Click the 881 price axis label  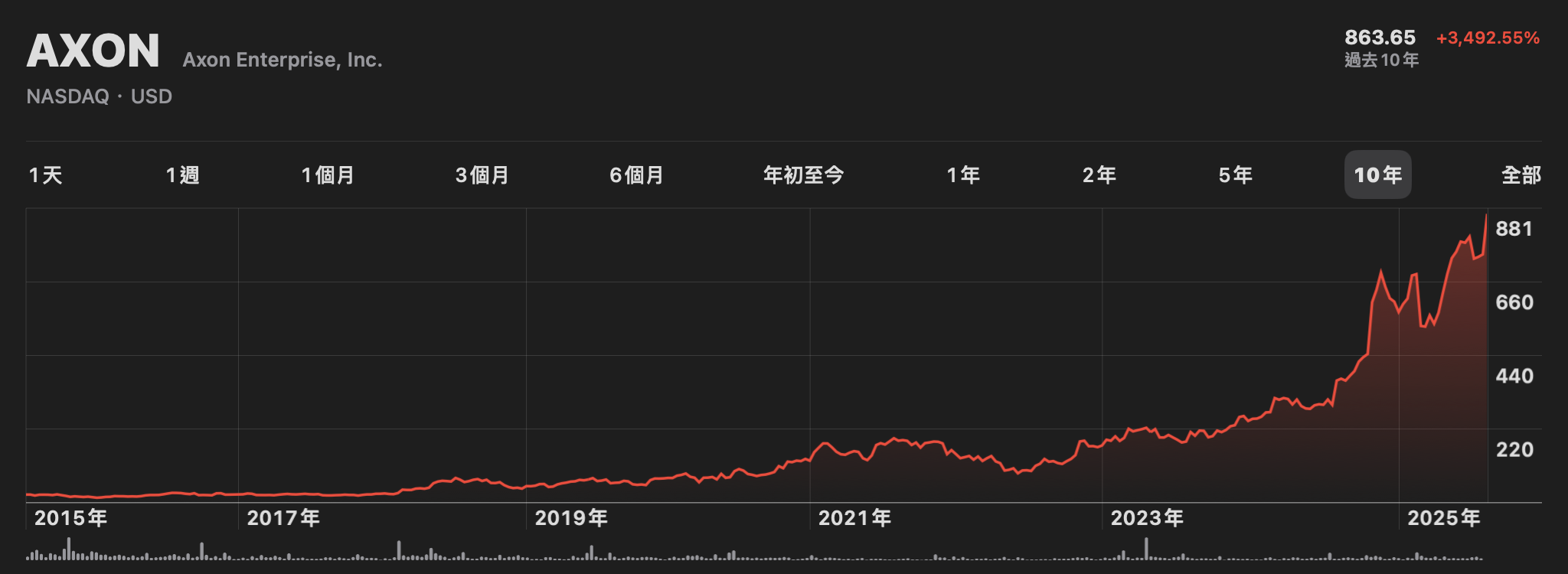click(1514, 229)
